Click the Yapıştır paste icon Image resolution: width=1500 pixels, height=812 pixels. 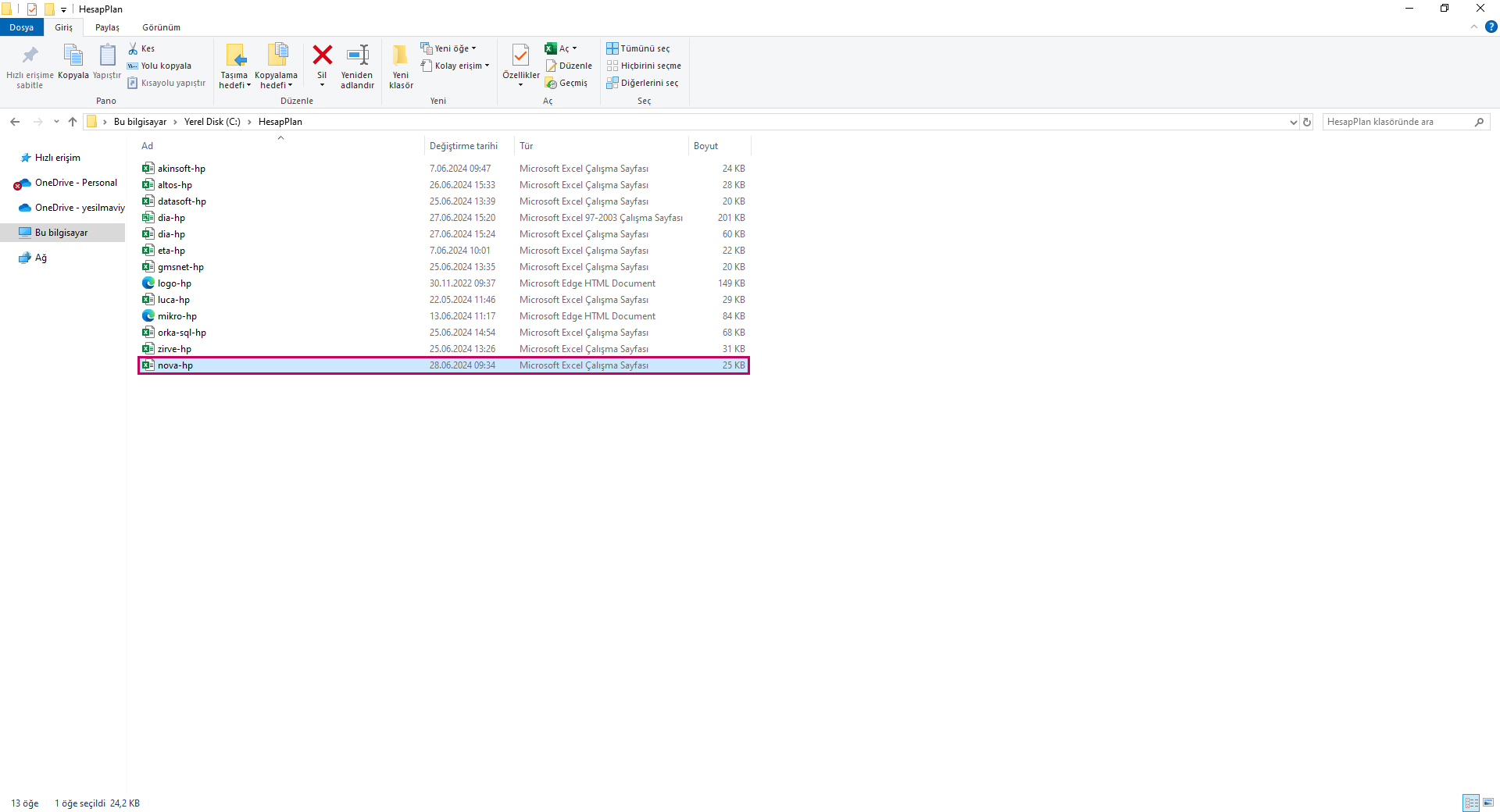[107, 56]
